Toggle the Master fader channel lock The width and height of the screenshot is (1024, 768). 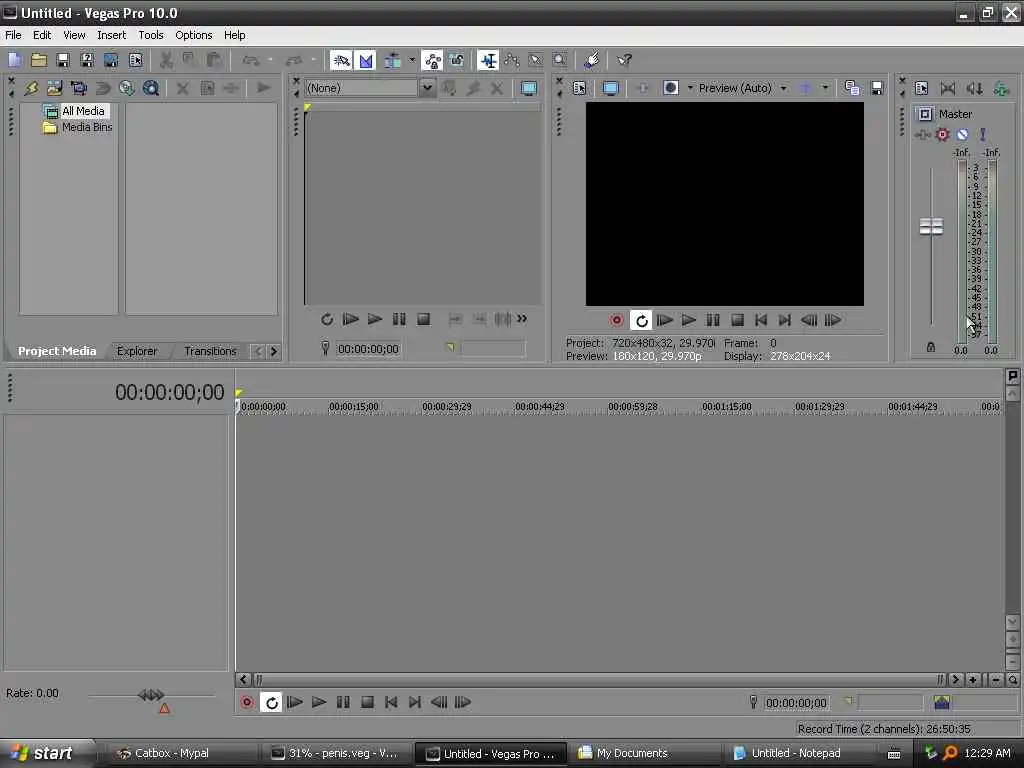931,347
